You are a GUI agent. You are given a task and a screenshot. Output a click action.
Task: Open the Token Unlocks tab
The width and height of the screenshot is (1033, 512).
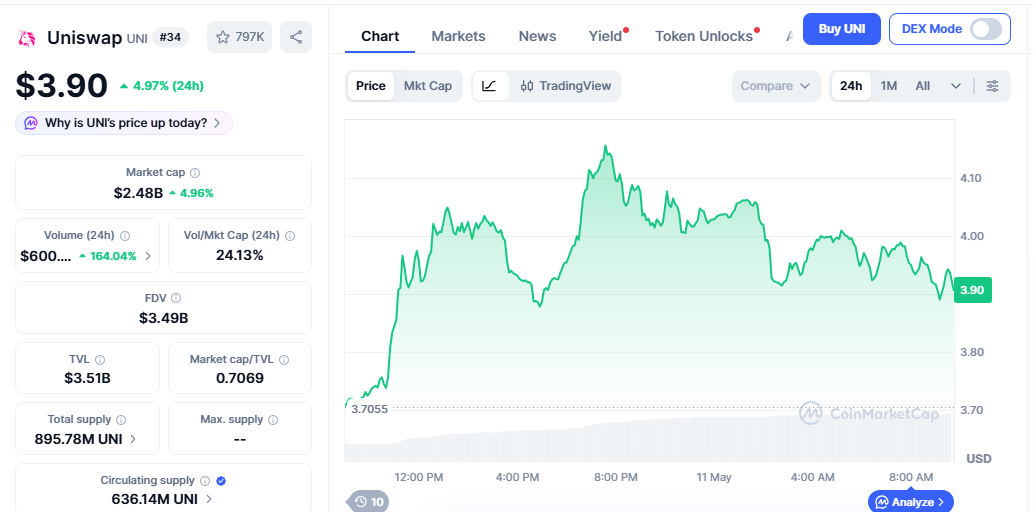706,36
